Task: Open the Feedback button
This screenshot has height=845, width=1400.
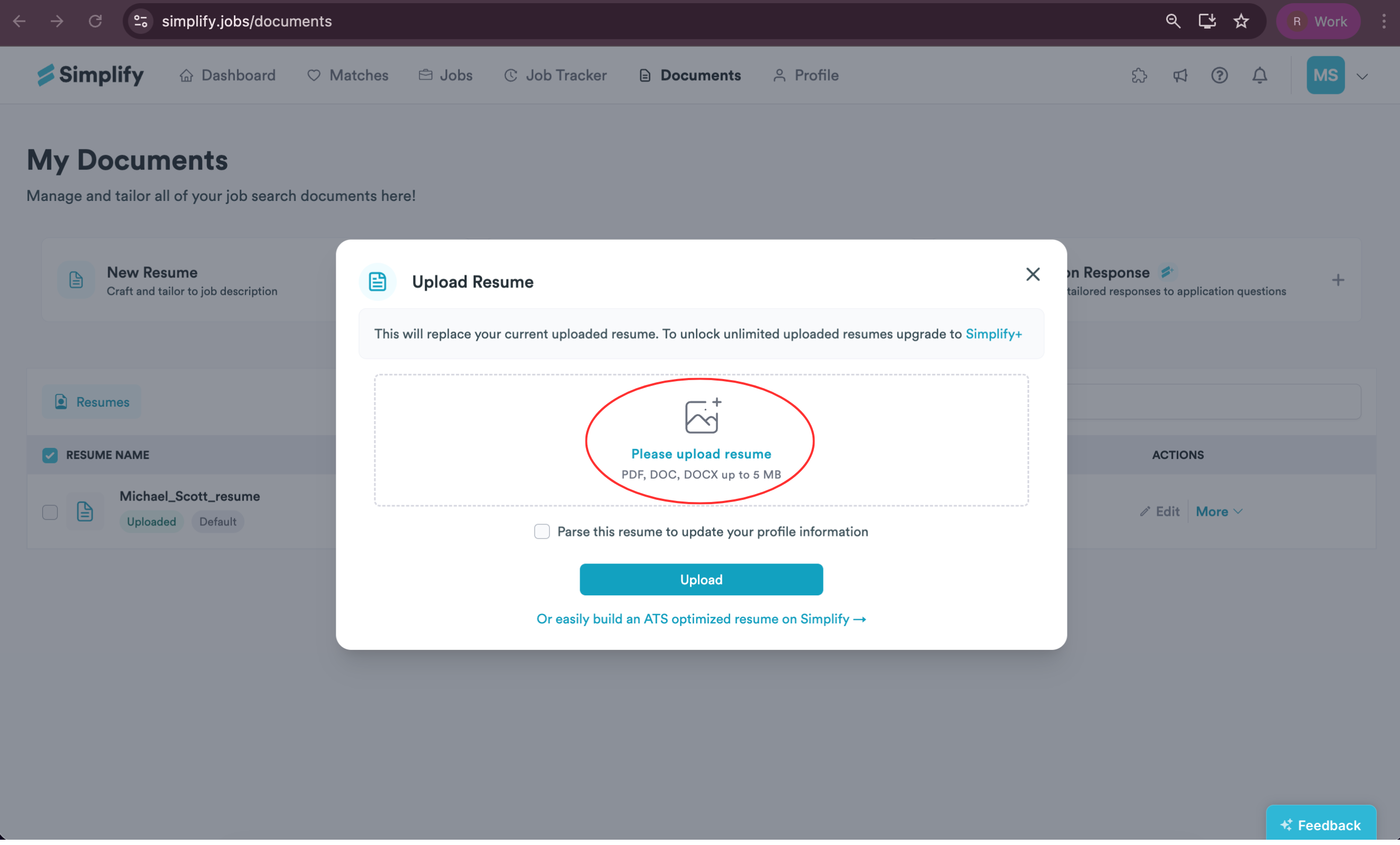Action: 1320,824
